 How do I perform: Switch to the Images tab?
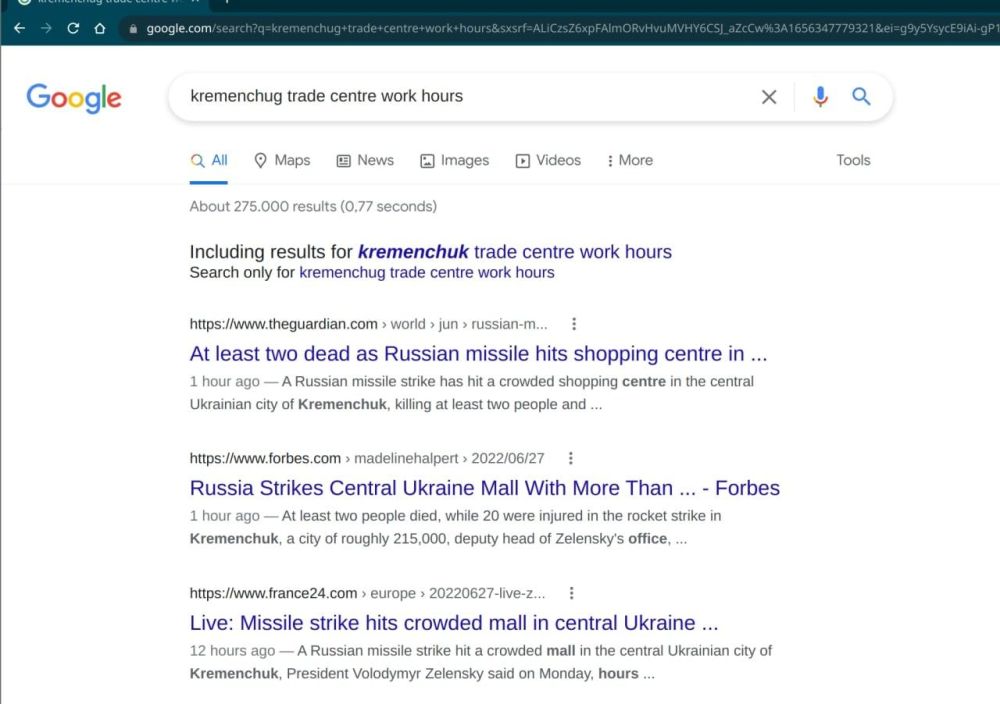tap(454, 160)
